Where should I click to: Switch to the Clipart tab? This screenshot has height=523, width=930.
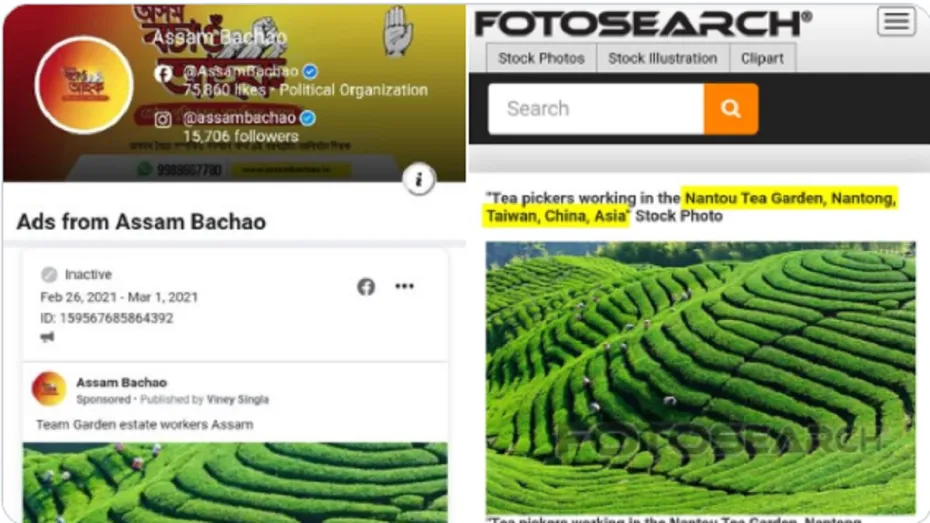762,58
